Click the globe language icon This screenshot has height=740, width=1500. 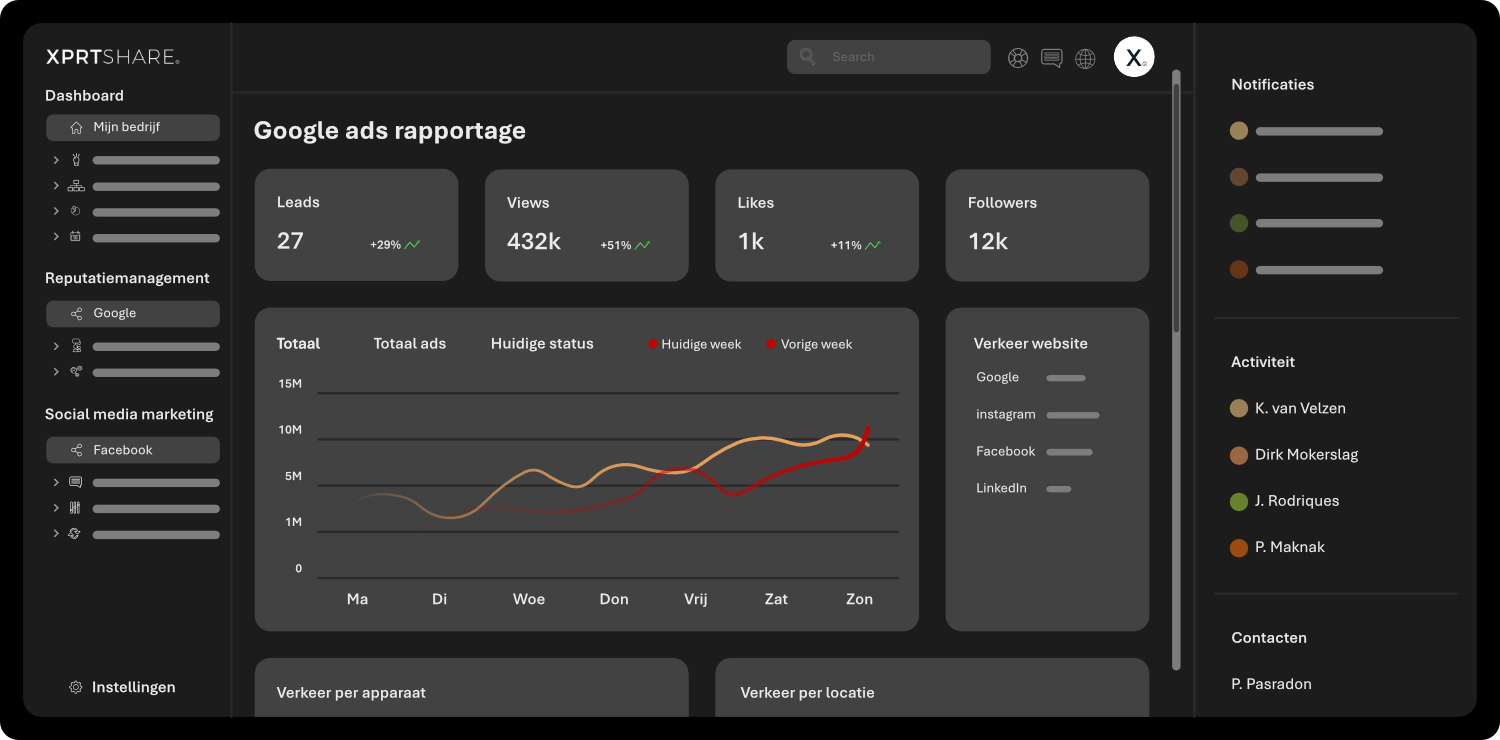[1085, 59]
